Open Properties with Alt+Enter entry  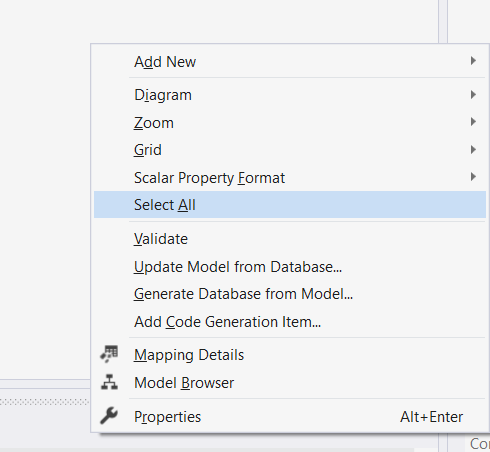coord(290,416)
